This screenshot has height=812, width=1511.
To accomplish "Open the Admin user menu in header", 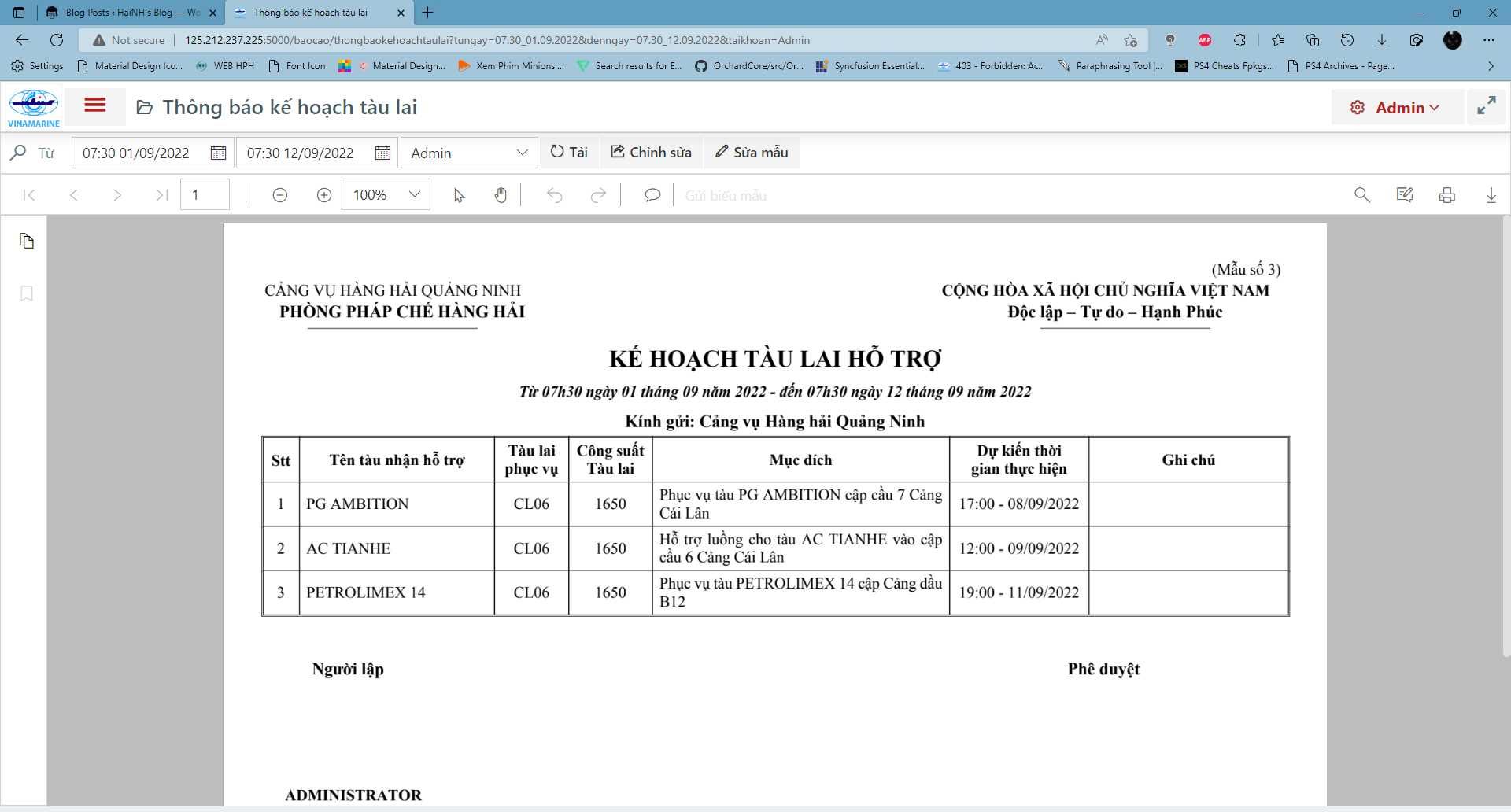I will coord(1396,107).
